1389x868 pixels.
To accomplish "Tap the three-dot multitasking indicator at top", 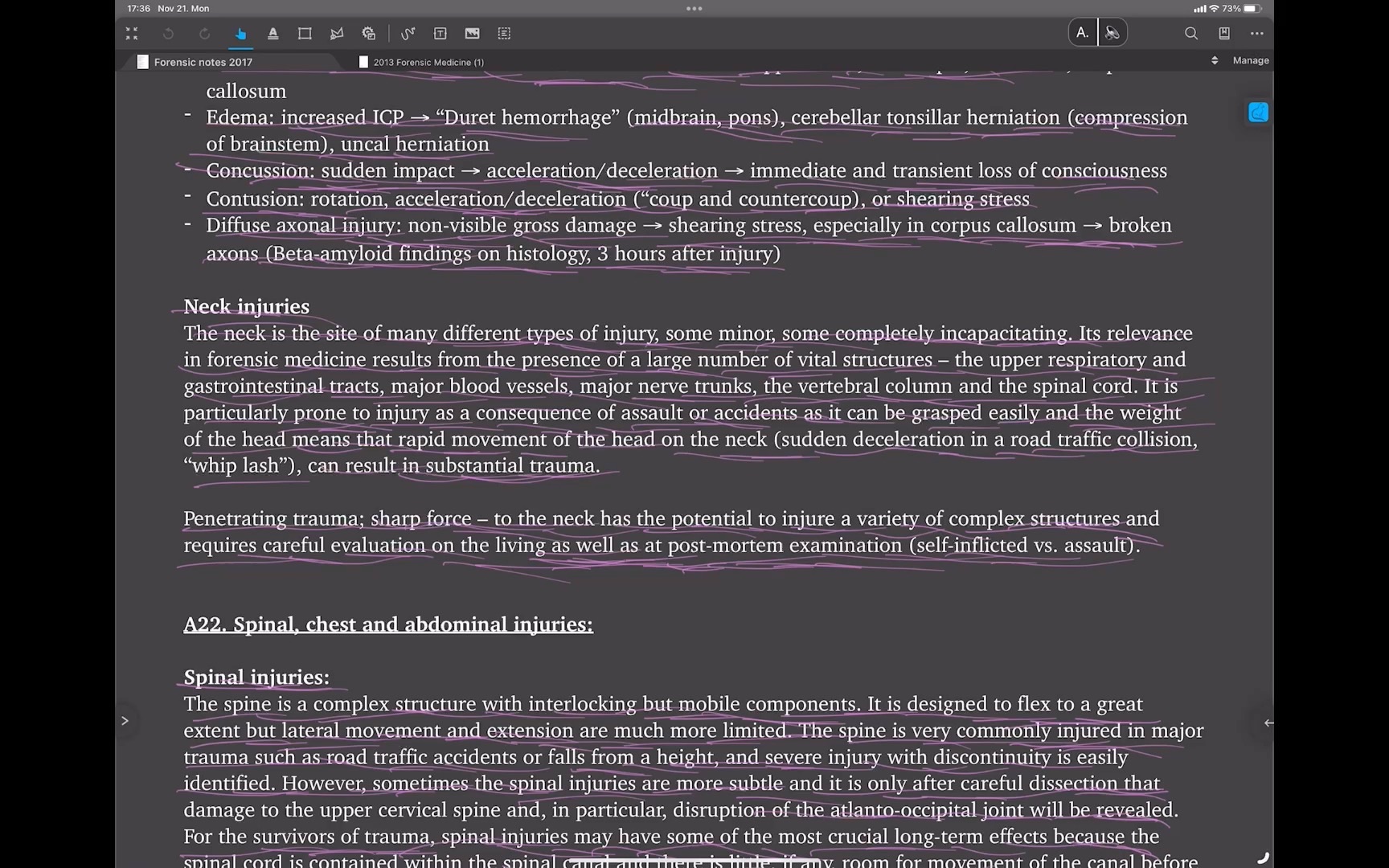I will coord(694,9).
